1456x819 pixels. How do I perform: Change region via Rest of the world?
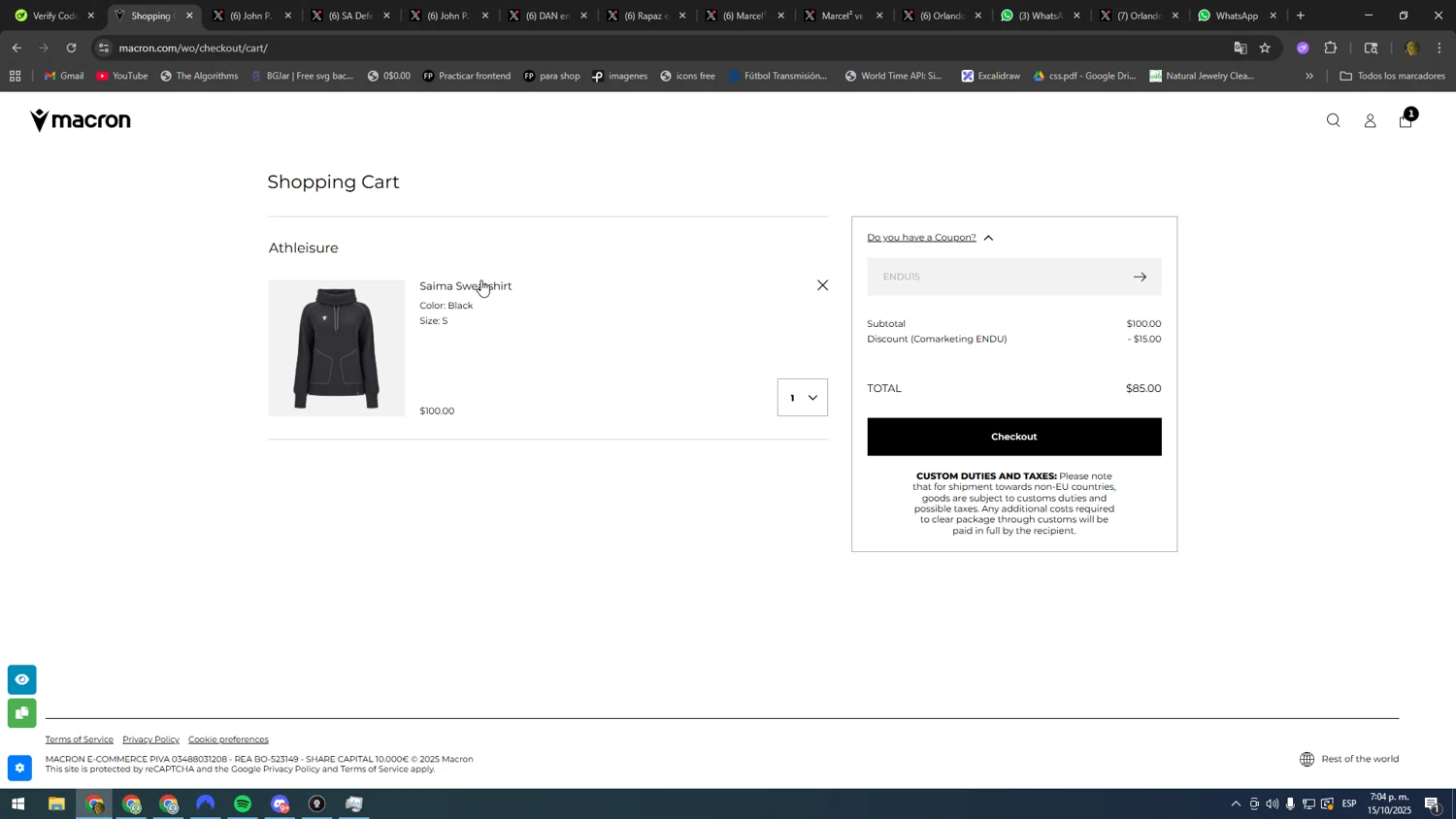(1349, 759)
